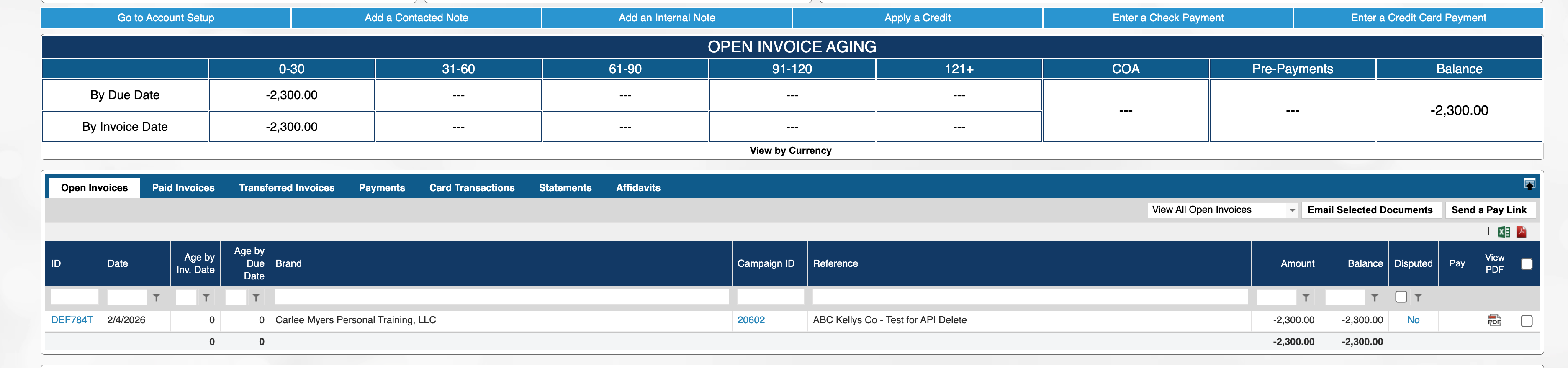Open Age by Due Date filter menu
1568x368 pixels.
(x=256, y=297)
